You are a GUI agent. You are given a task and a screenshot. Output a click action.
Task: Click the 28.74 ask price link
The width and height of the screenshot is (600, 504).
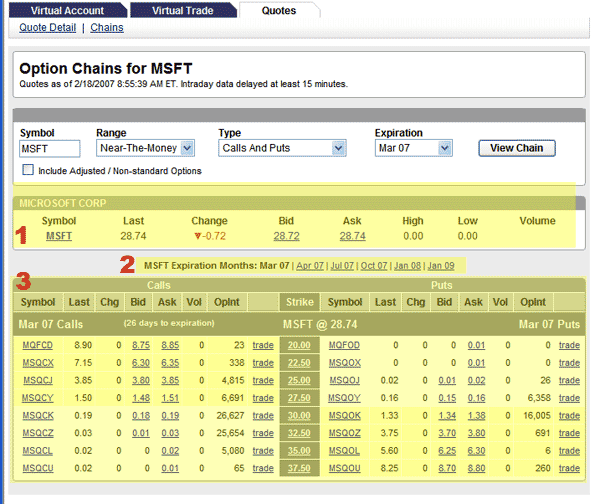click(x=351, y=236)
